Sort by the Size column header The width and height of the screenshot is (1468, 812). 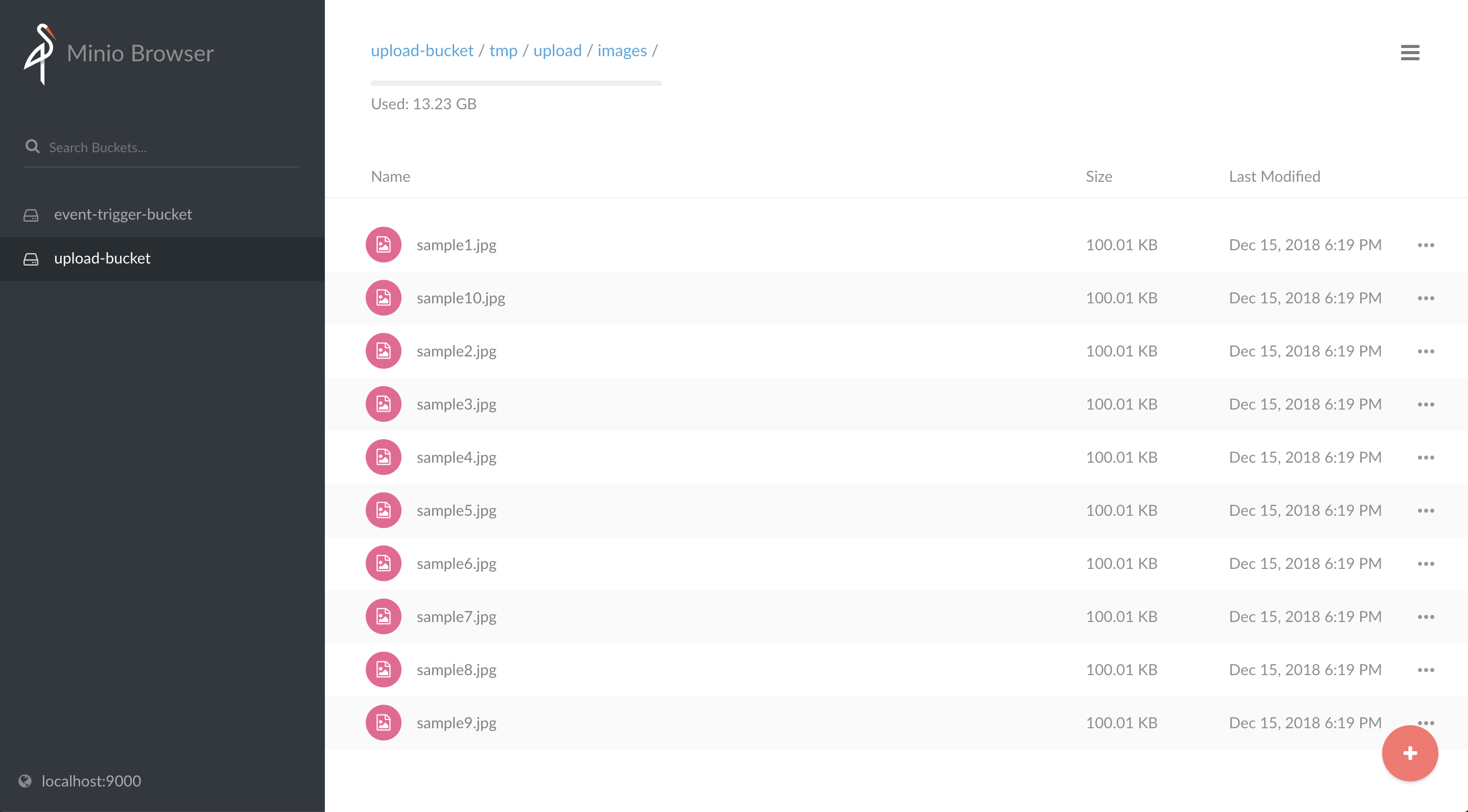coord(1099,176)
